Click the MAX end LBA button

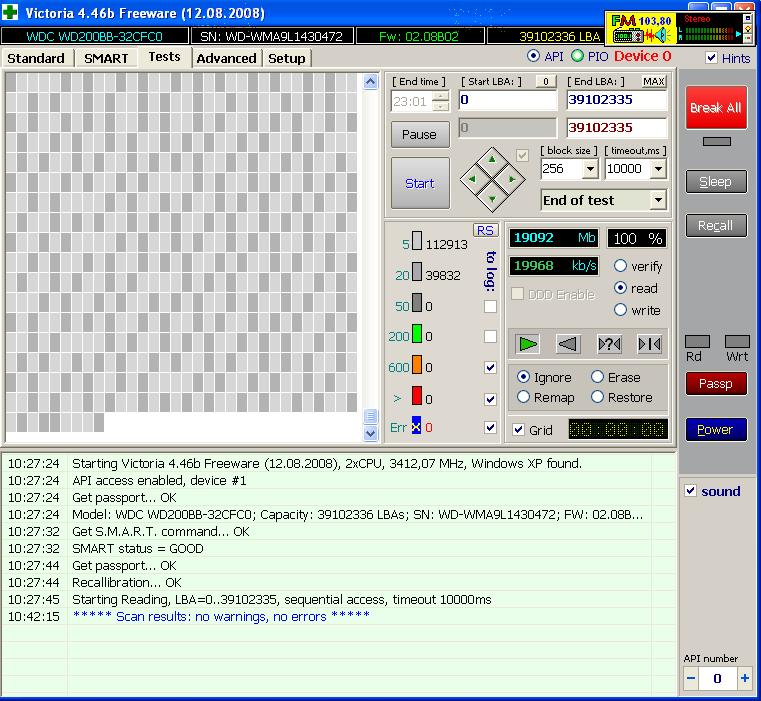click(x=653, y=81)
